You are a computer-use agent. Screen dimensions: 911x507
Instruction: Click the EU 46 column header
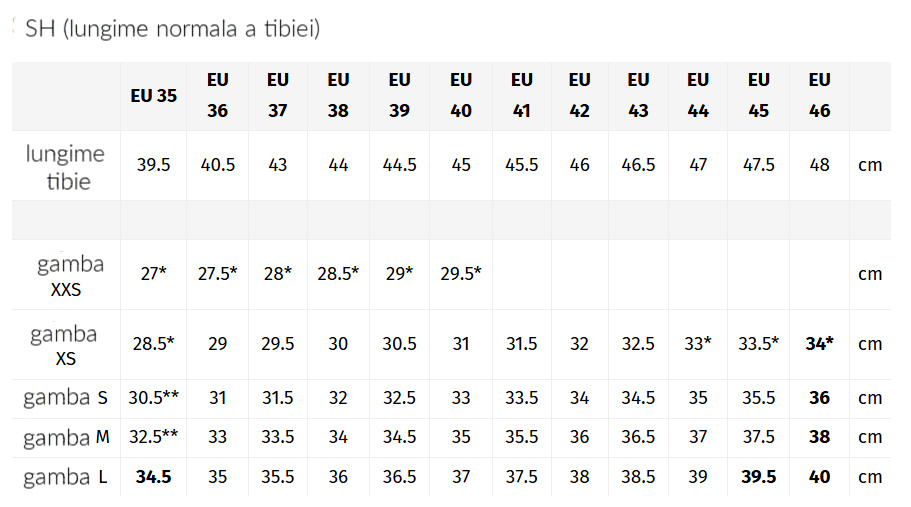point(819,95)
